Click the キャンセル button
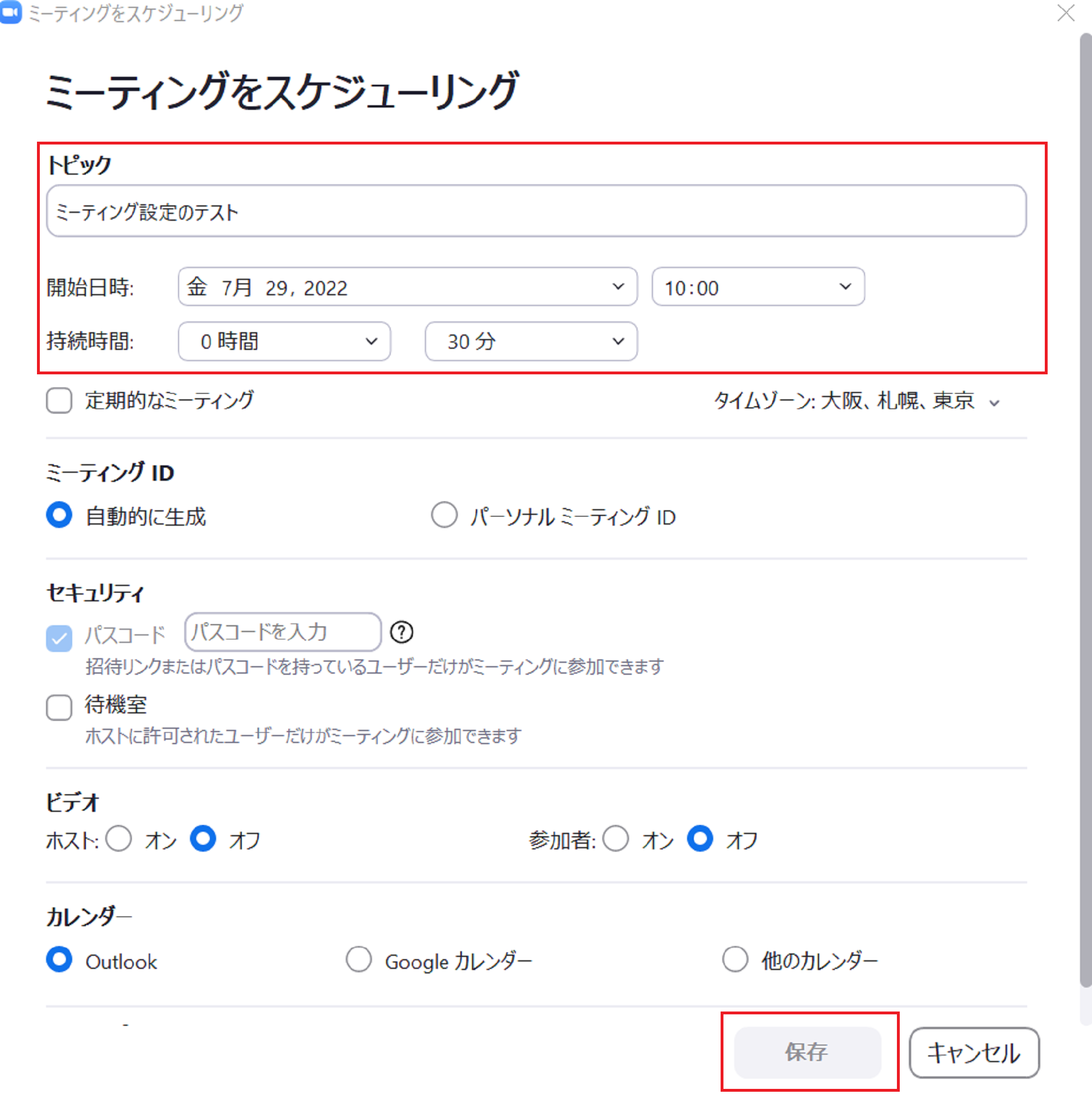1092x1094 pixels. pyautogui.click(x=974, y=1052)
